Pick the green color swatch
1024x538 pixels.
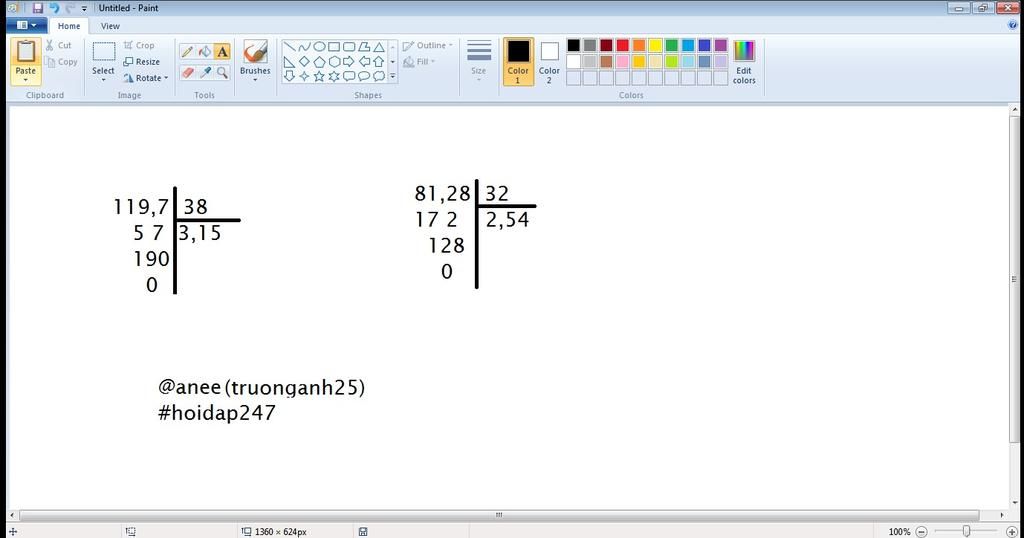[x=671, y=45]
